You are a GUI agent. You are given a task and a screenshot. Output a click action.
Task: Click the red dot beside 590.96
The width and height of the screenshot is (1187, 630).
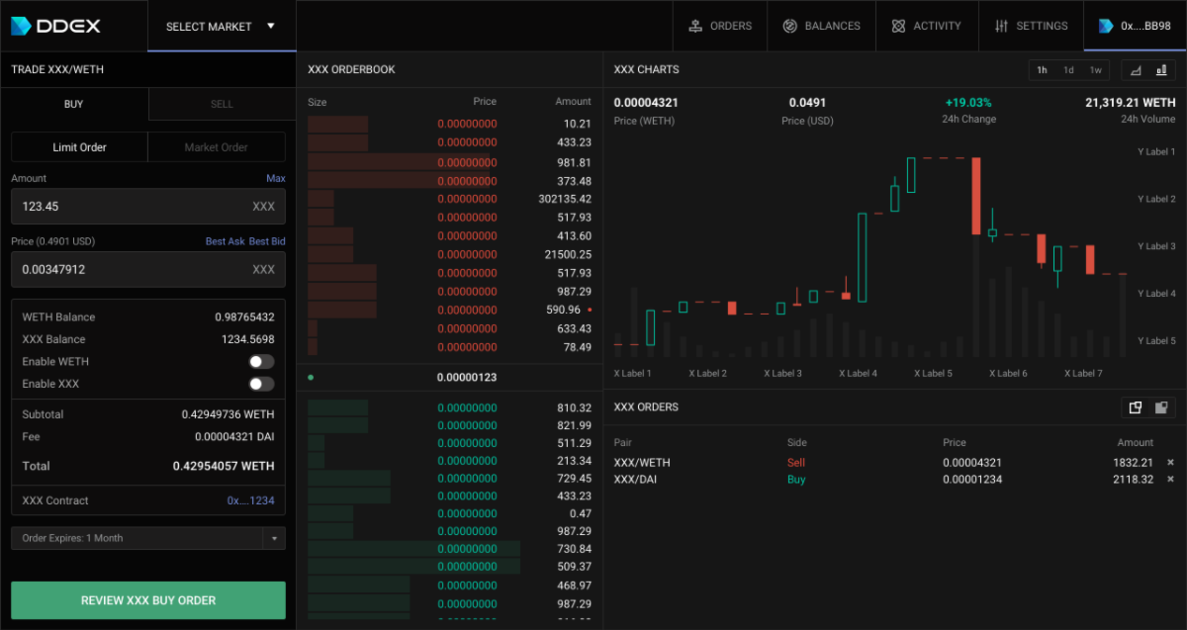590,310
